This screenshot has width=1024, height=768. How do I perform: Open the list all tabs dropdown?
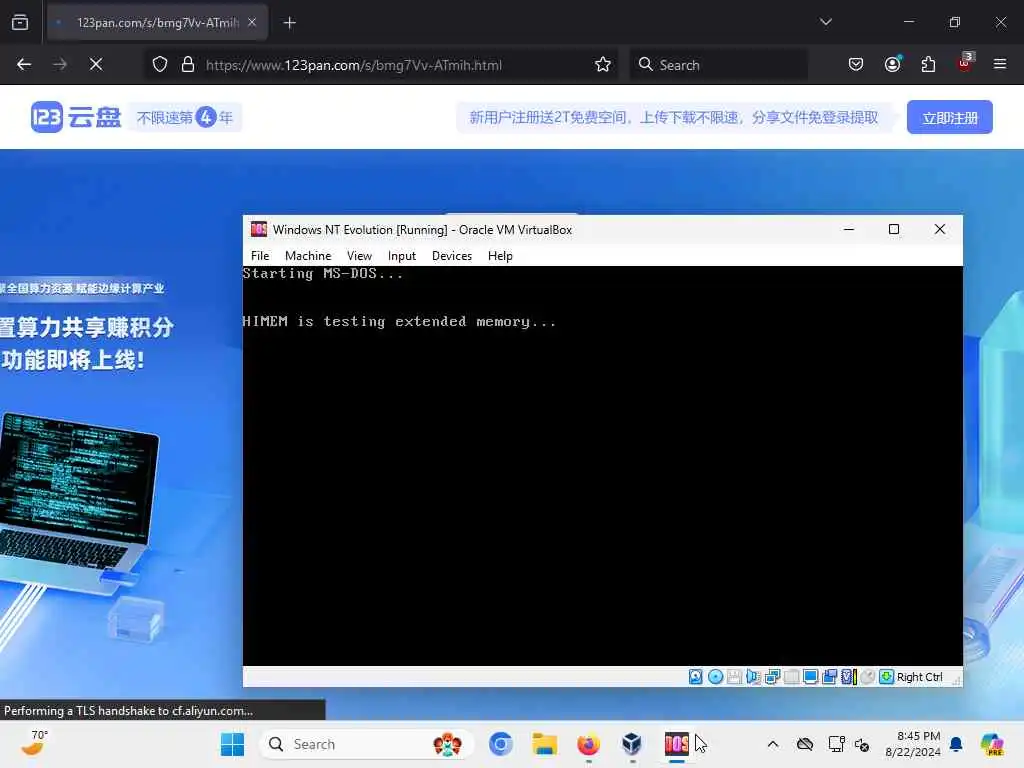tap(825, 22)
